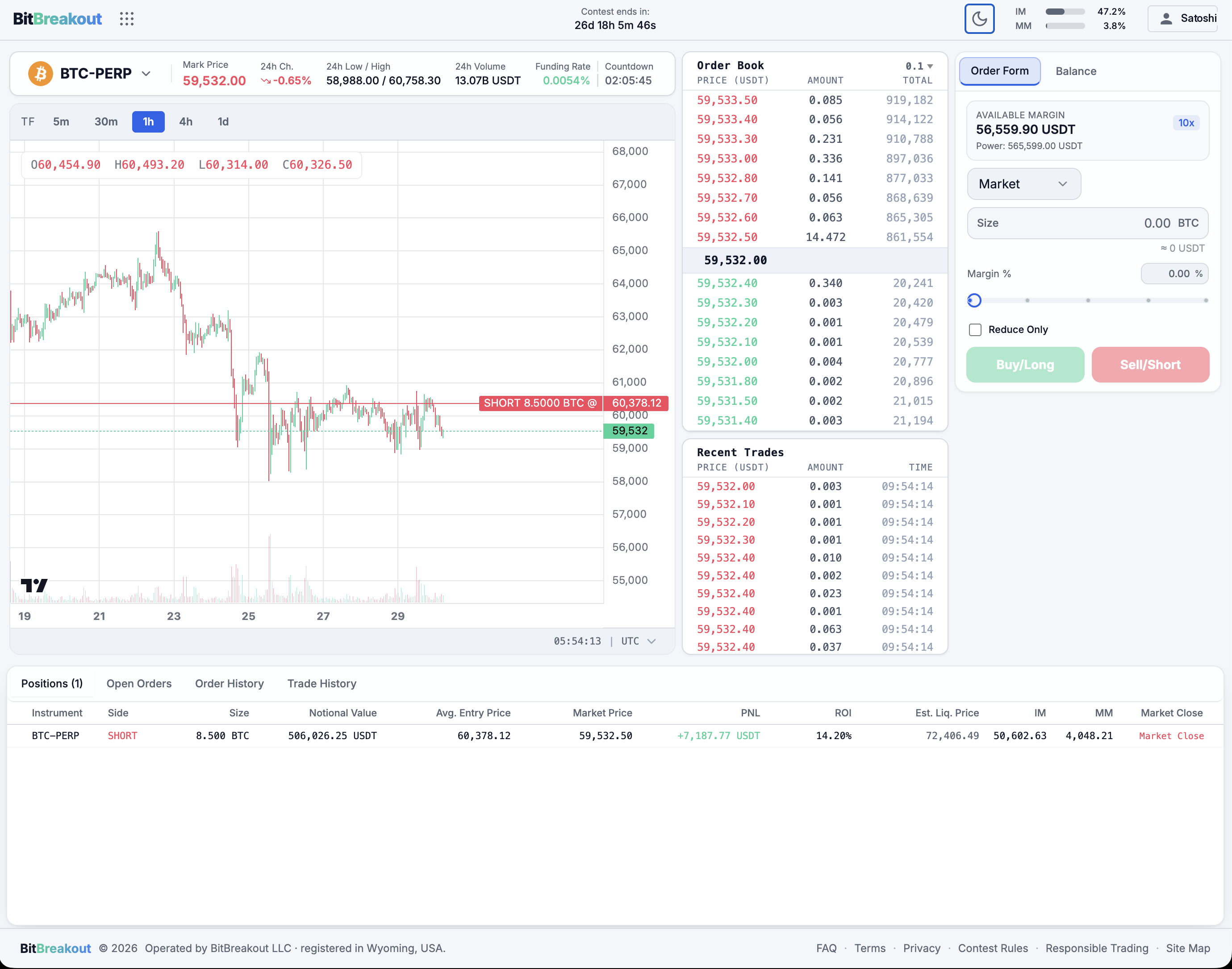
Task: Open the Site Map footer link
Action: click(x=1188, y=948)
